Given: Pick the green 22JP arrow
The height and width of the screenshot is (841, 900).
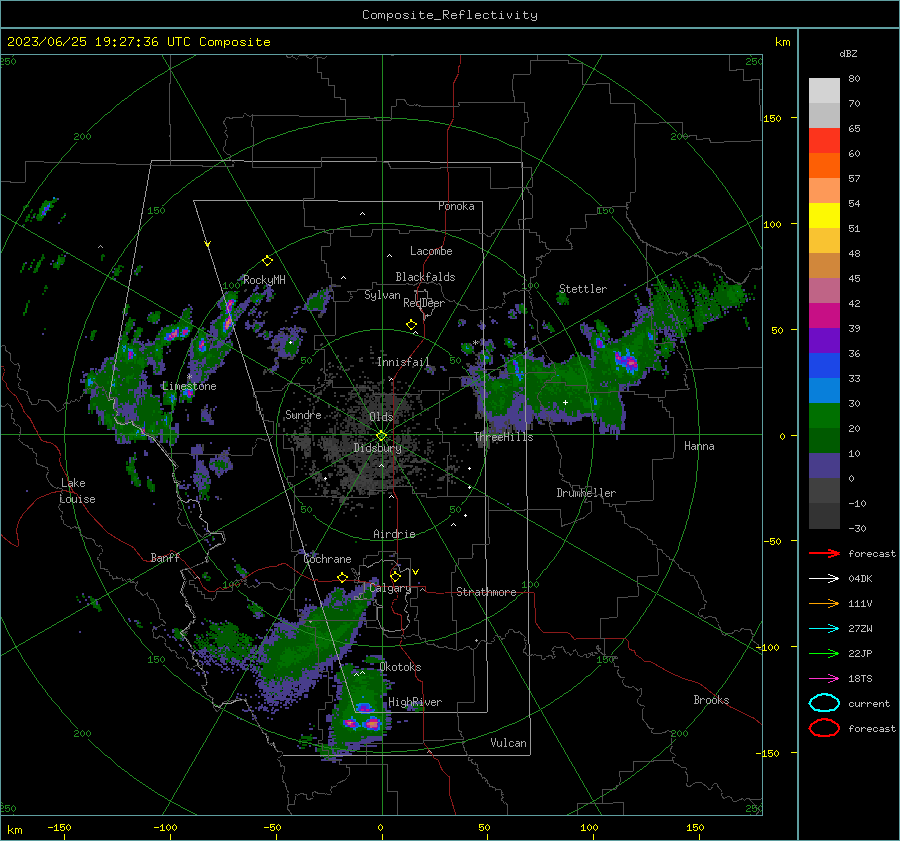Looking at the screenshot, I should [824, 653].
